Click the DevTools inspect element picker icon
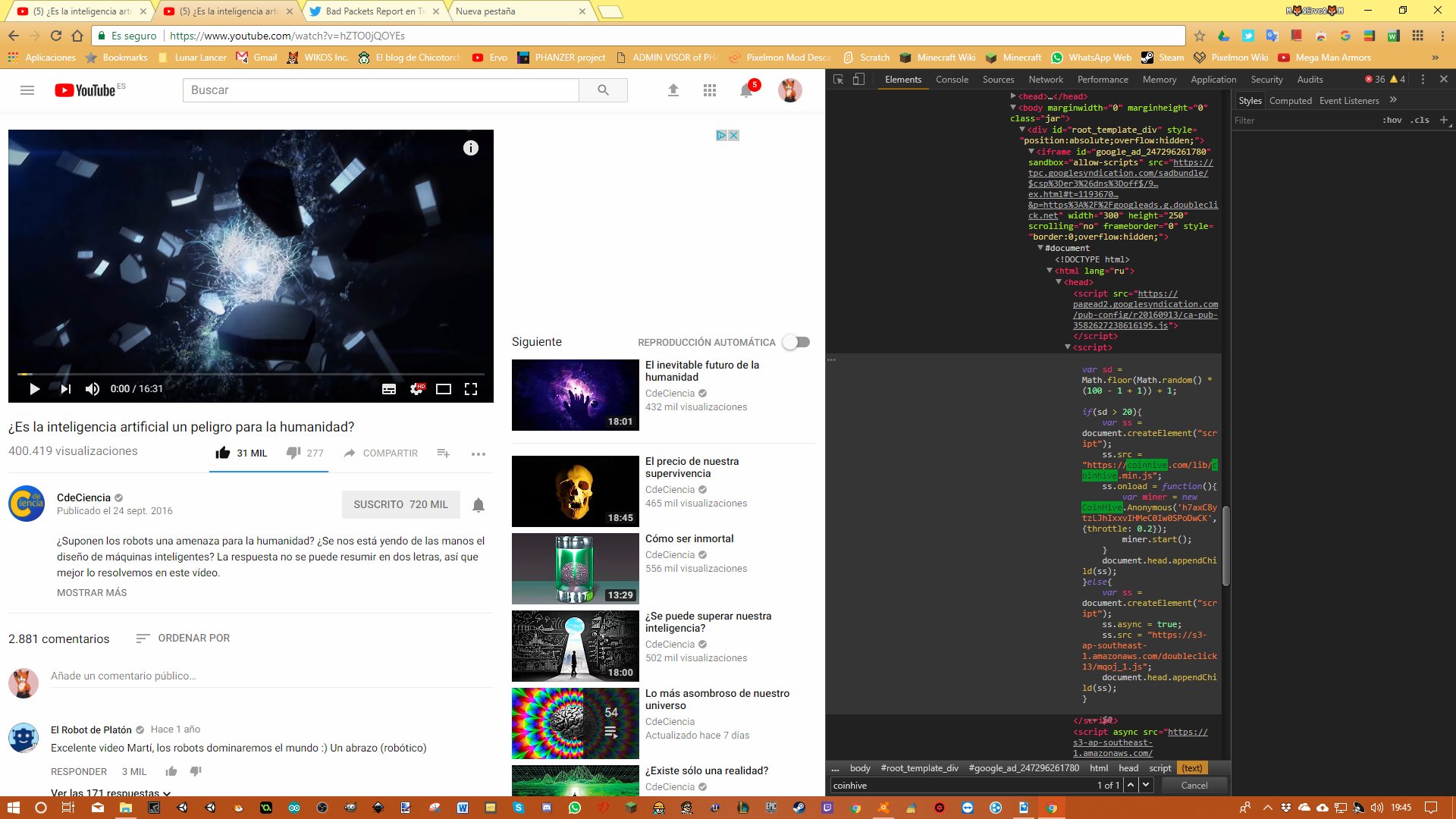Image resolution: width=1456 pixels, height=819 pixels. click(x=838, y=79)
